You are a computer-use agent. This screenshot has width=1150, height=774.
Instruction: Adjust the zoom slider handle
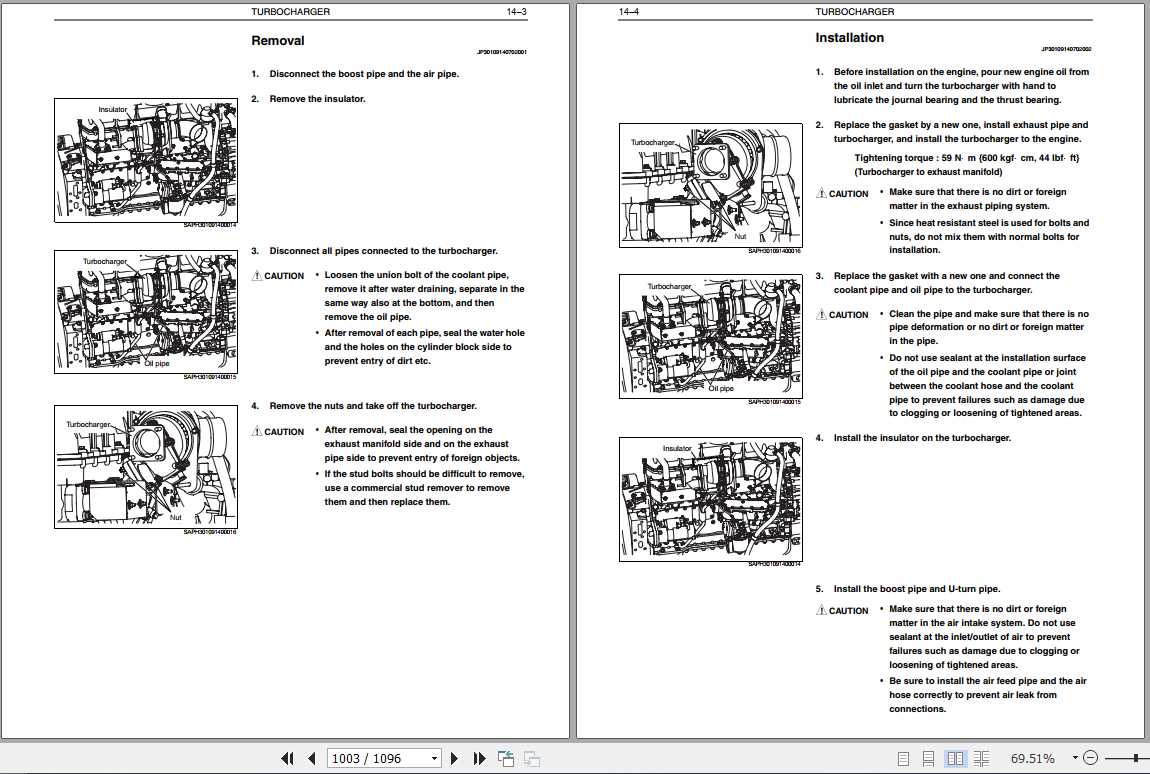click(x=1136, y=759)
